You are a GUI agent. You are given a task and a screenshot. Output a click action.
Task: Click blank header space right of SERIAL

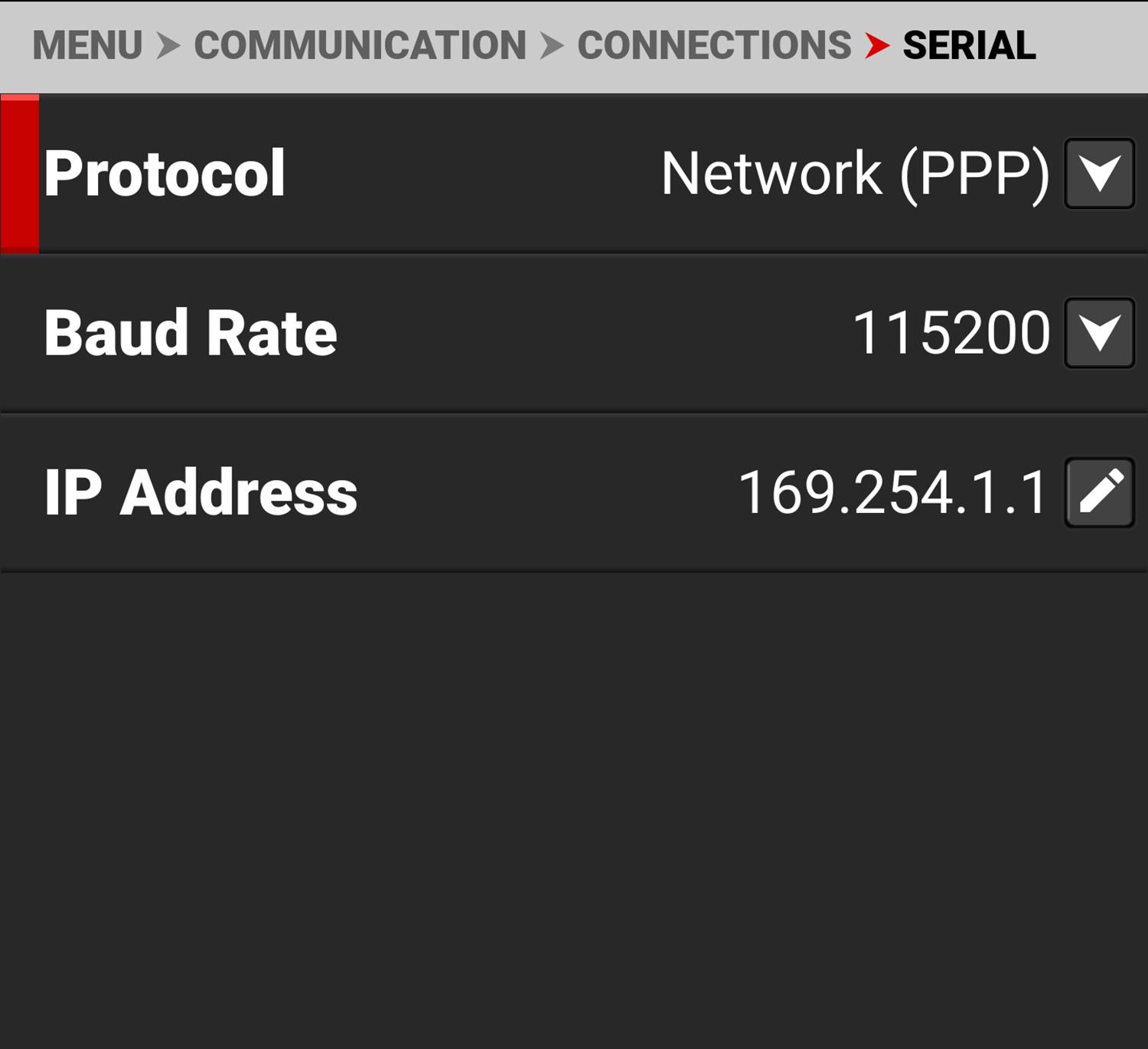[x=1094, y=45]
